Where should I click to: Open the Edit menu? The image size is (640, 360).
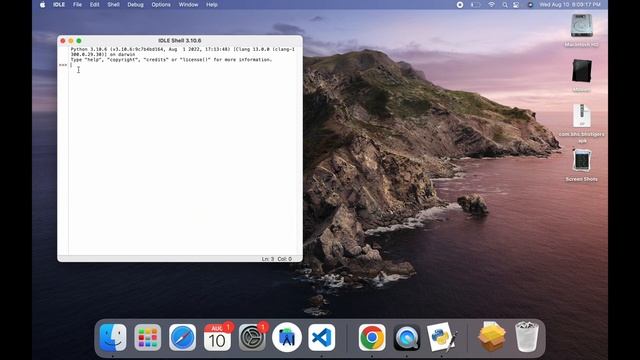click(x=94, y=4)
